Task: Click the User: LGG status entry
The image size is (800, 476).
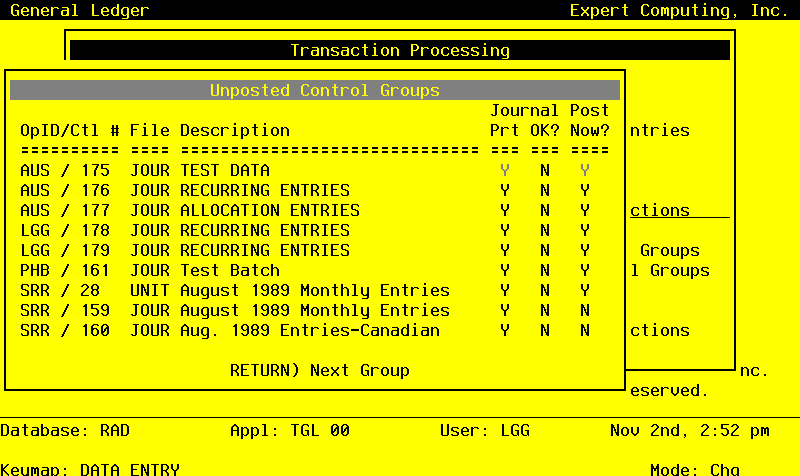Action: pos(485,431)
